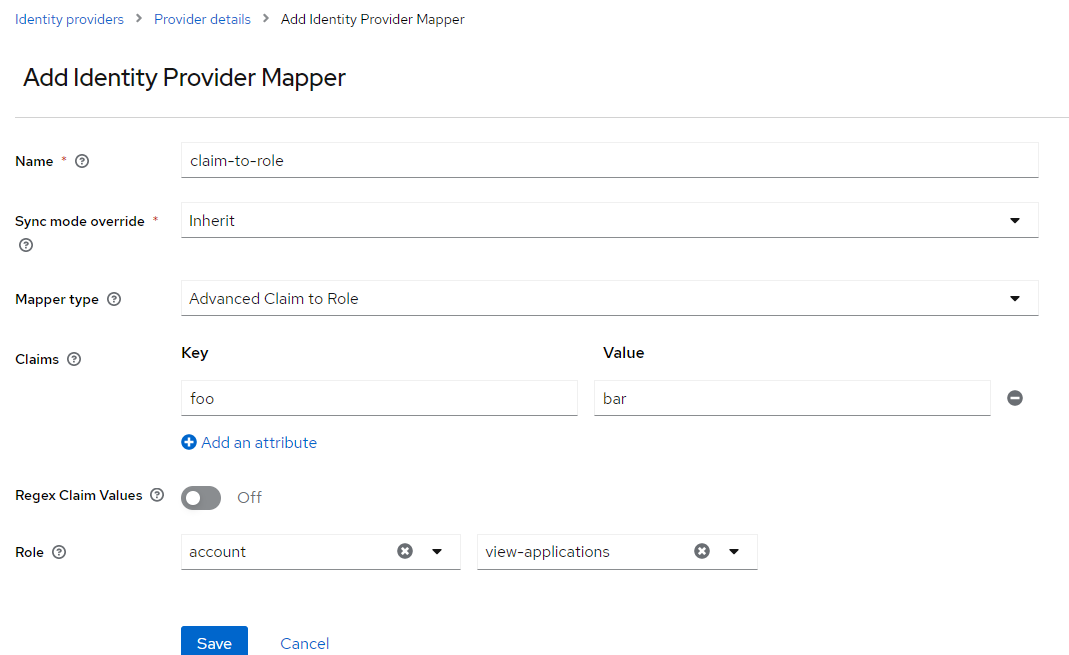Expand the Mapper type dropdown
1069x655 pixels.
click(x=1015, y=298)
